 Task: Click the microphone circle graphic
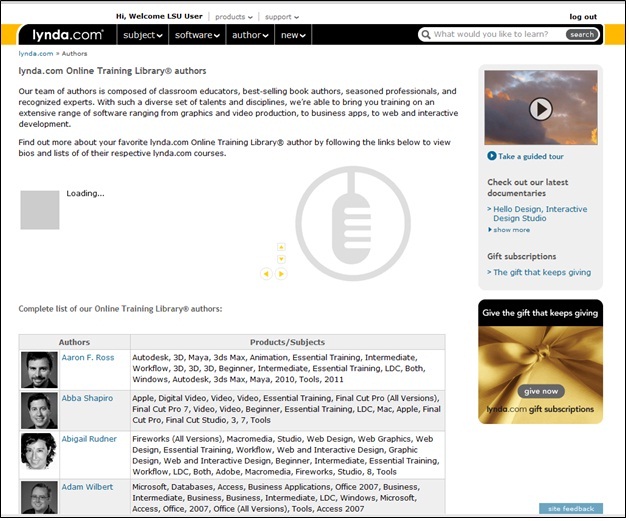tap(353, 223)
